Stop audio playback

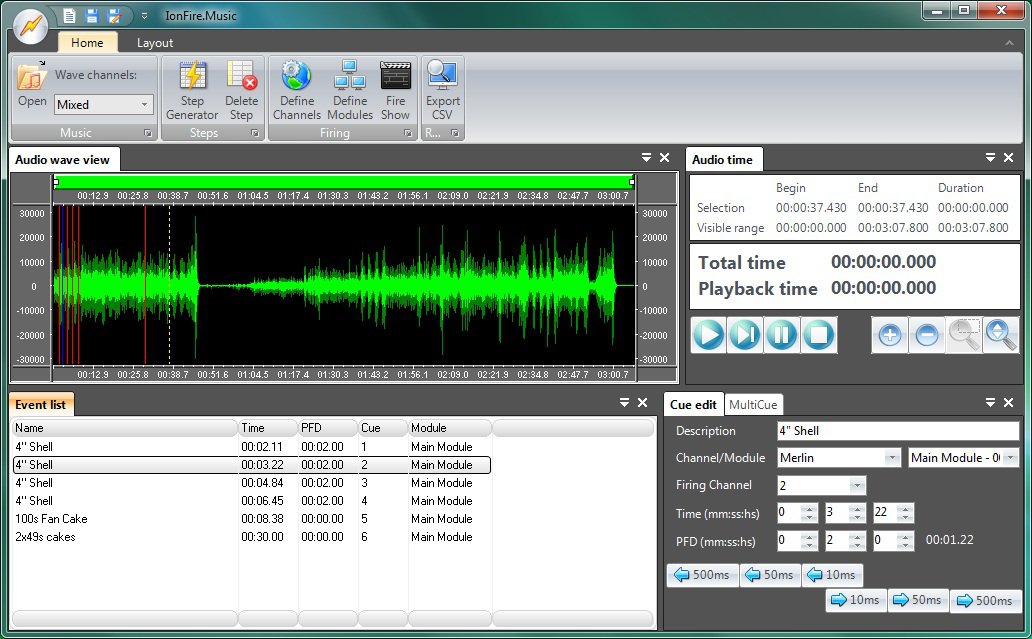click(819, 335)
